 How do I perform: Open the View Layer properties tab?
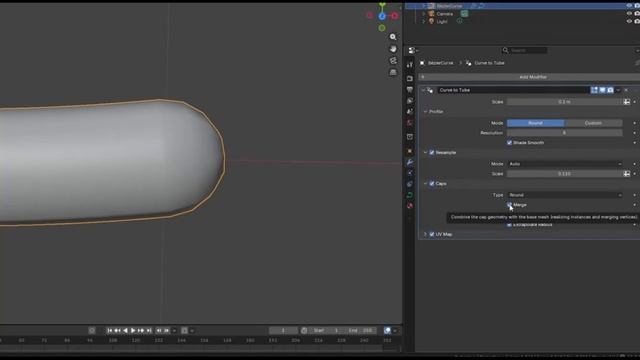click(409, 100)
